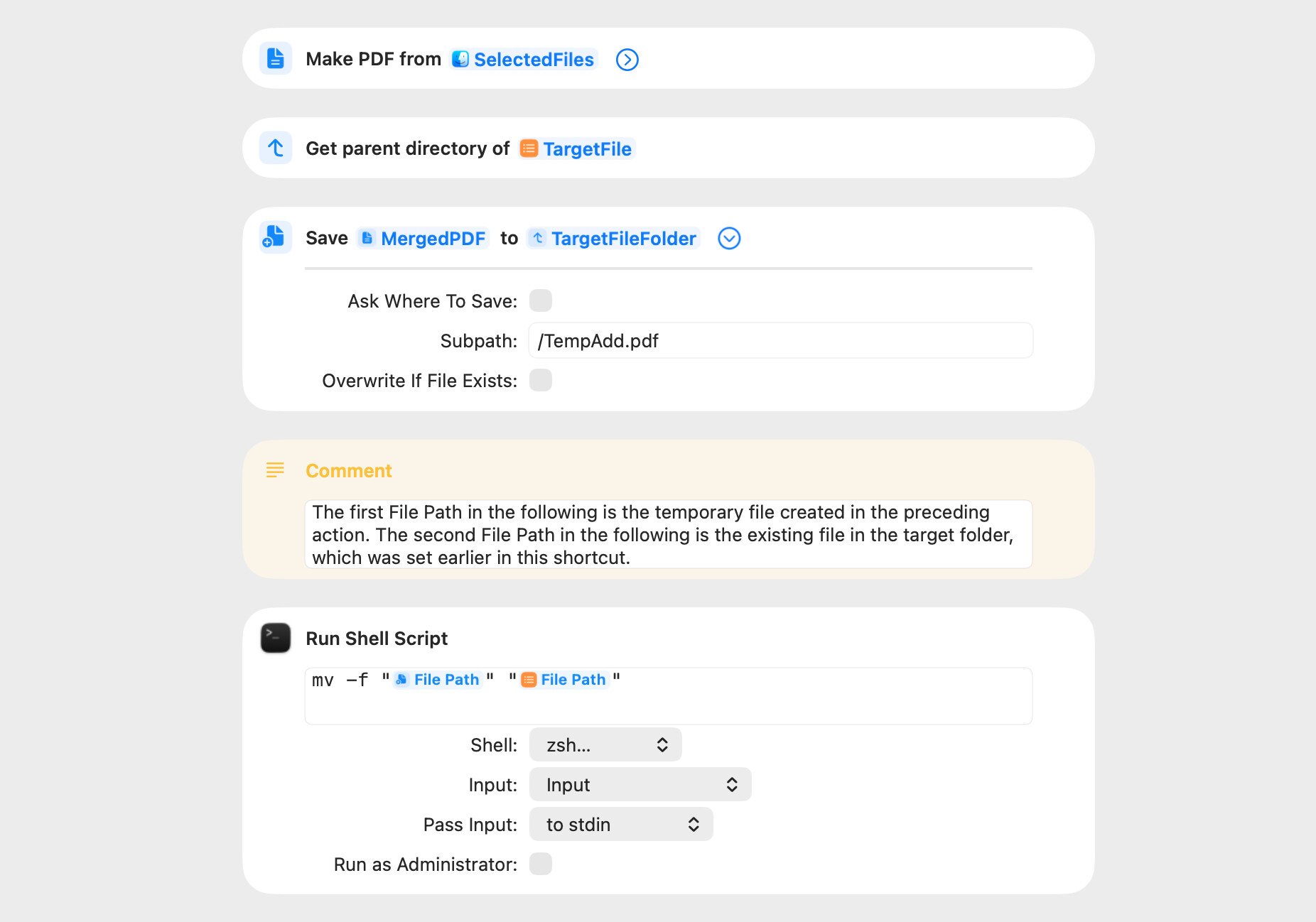
Task: Click the TargetFileFolder destination token
Action: [614, 239]
